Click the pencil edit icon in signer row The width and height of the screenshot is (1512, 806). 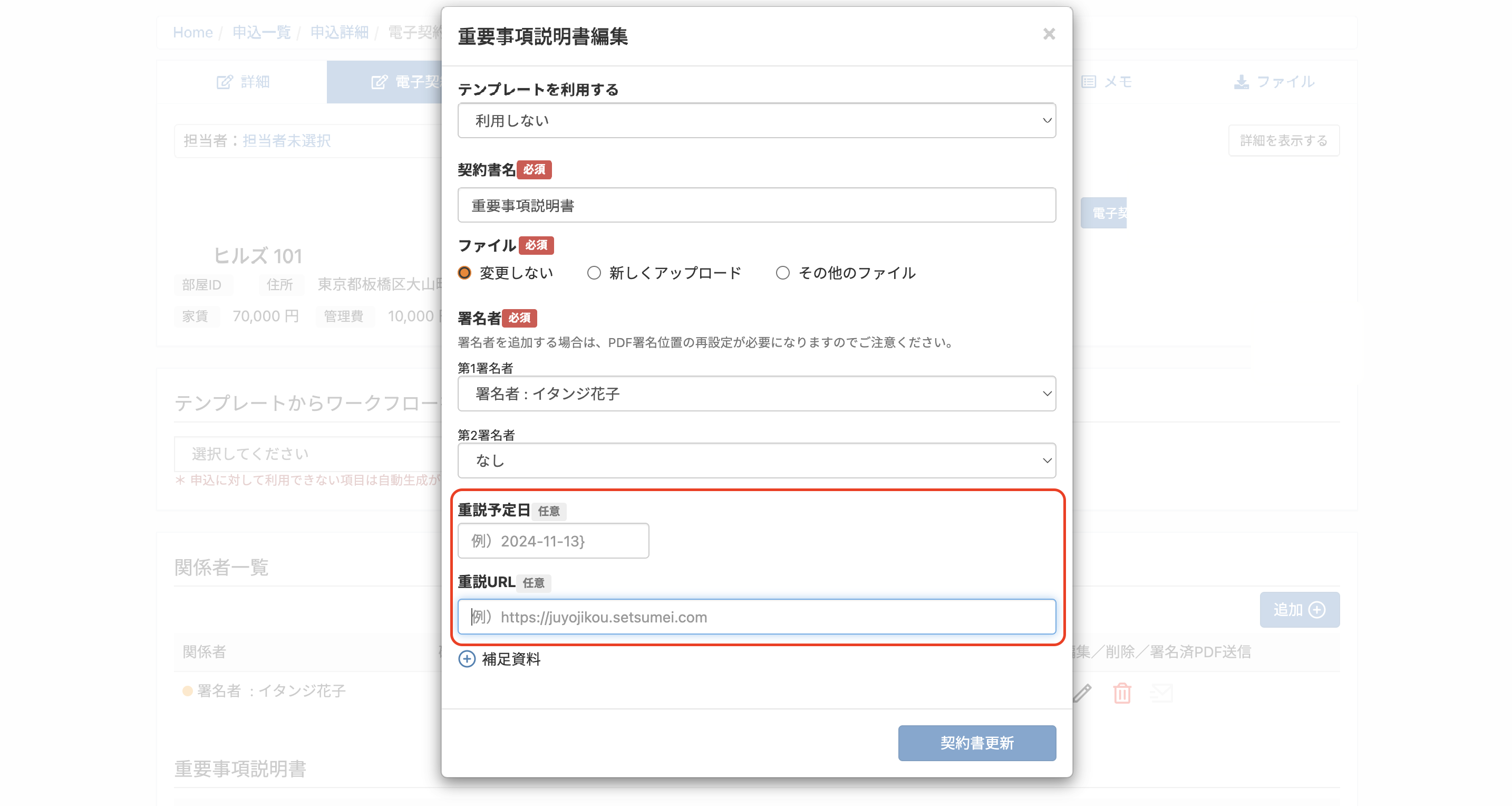click(1082, 693)
